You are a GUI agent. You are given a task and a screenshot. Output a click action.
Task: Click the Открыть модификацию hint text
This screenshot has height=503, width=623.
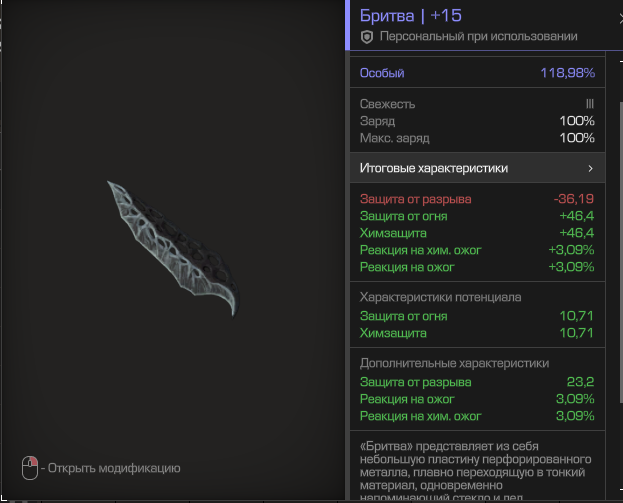[x=111, y=467]
